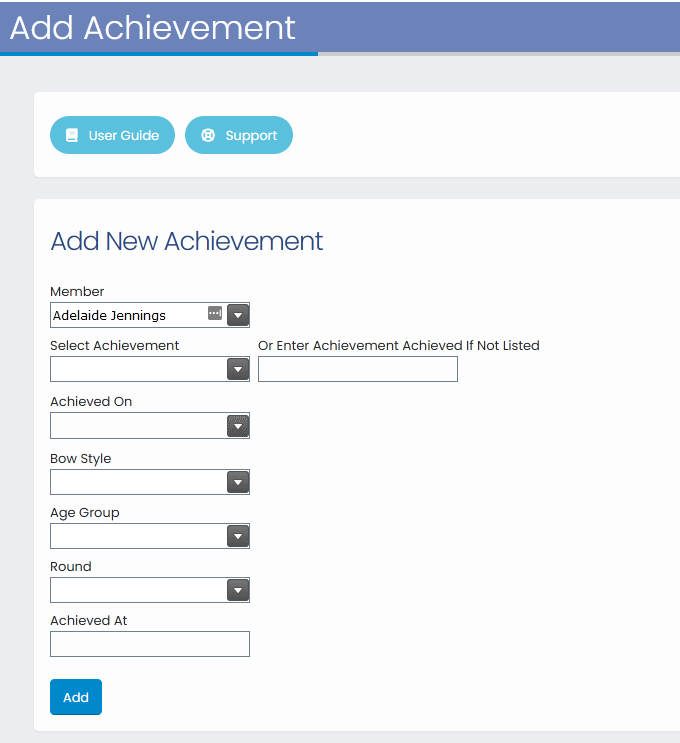Screen dimensions: 680x743
Task: Click the Achieved On date field
Action: (x=139, y=426)
